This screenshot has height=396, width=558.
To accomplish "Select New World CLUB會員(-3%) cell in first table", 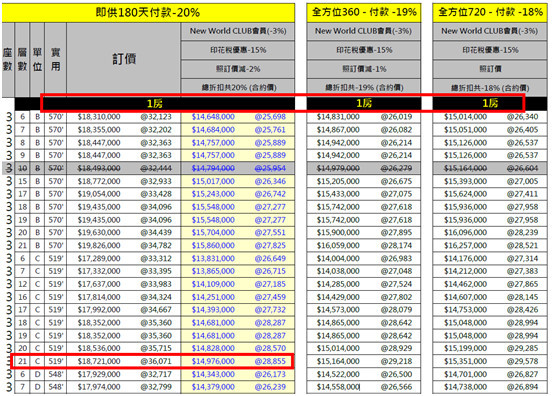I will (238, 31).
